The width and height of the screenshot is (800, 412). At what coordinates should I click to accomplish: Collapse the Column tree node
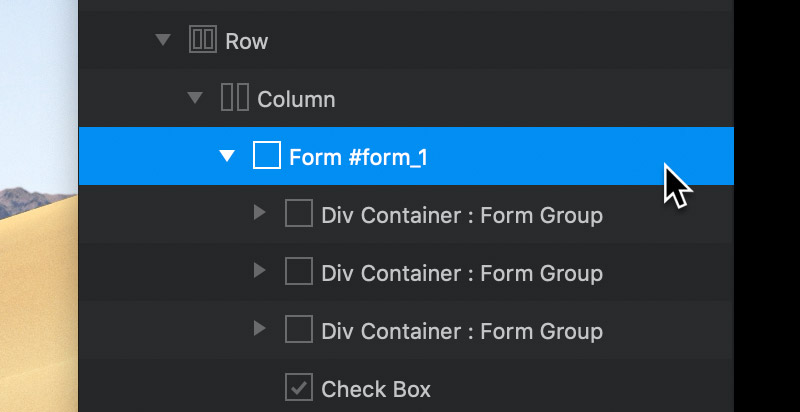point(195,97)
